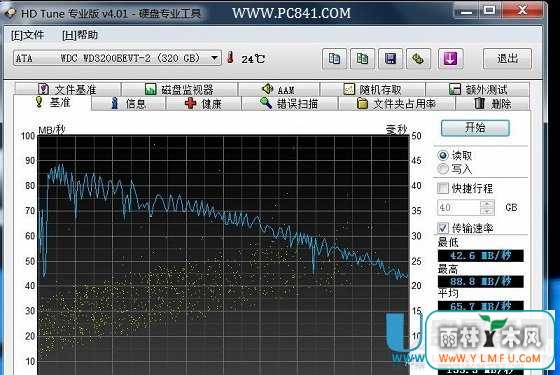Open options with the tag icon
Image resolution: width=560 pixels, height=375 pixels.
click(x=418, y=59)
